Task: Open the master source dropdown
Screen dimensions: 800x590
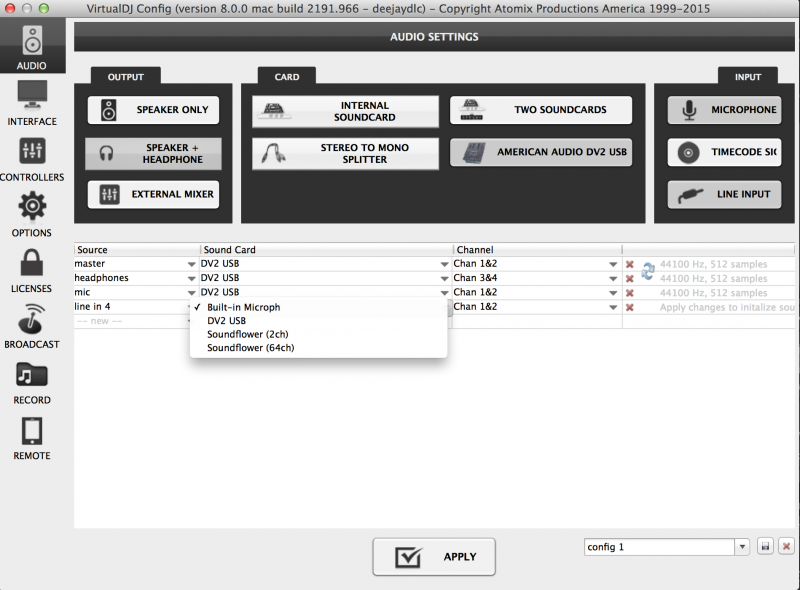Action: [191, 264]
